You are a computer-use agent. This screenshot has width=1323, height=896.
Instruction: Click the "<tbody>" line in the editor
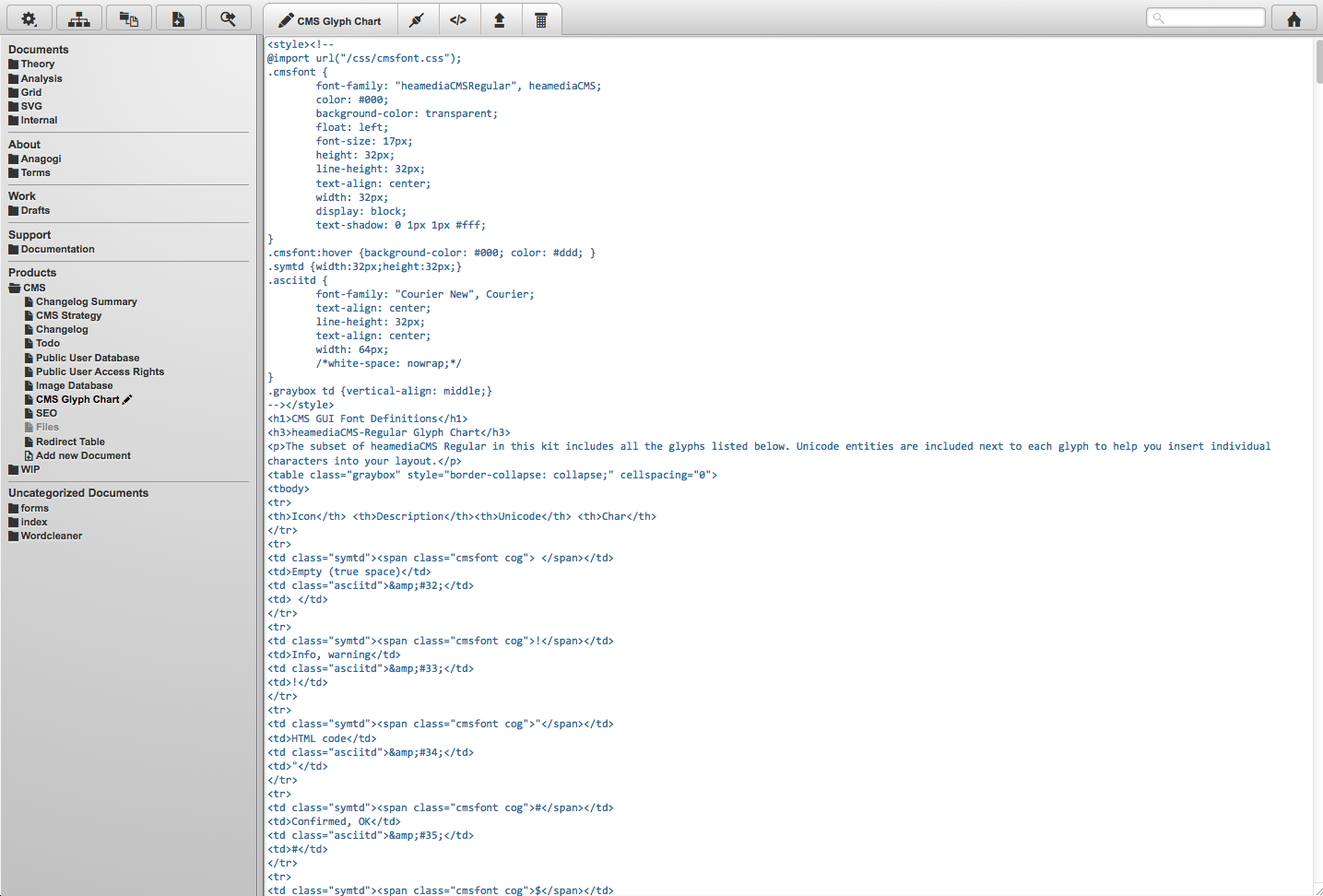[x=289, y=489]
